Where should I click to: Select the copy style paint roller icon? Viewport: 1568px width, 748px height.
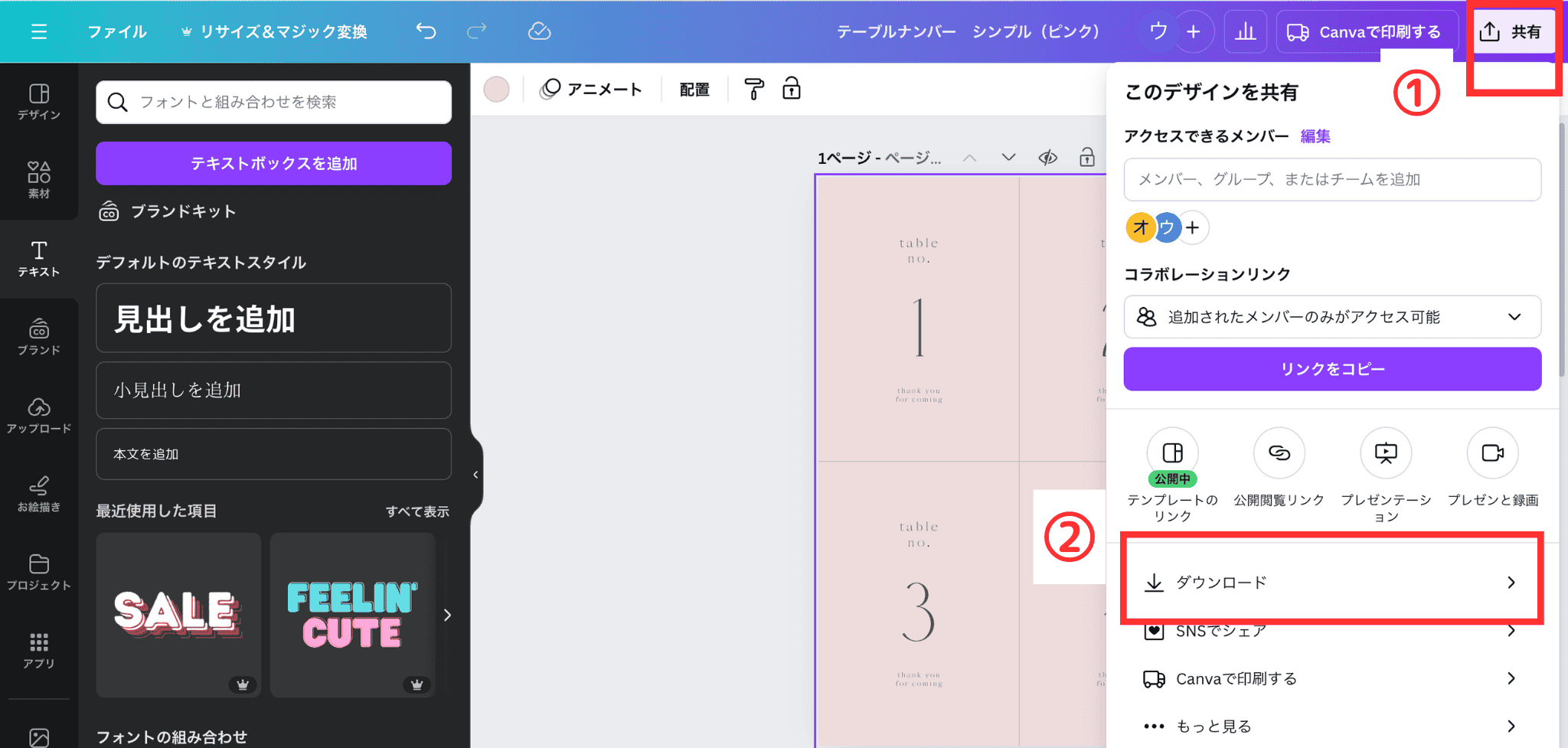pyautogui.click(x=754, y=90)
